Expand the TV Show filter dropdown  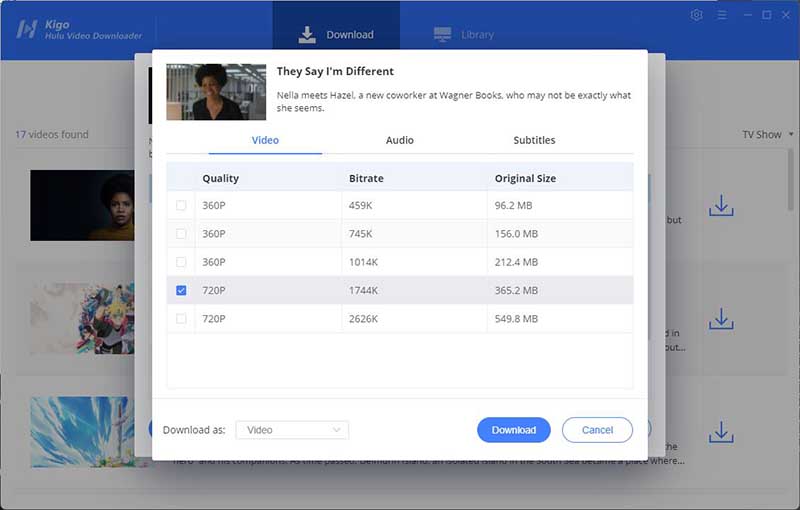click(768, 135)
